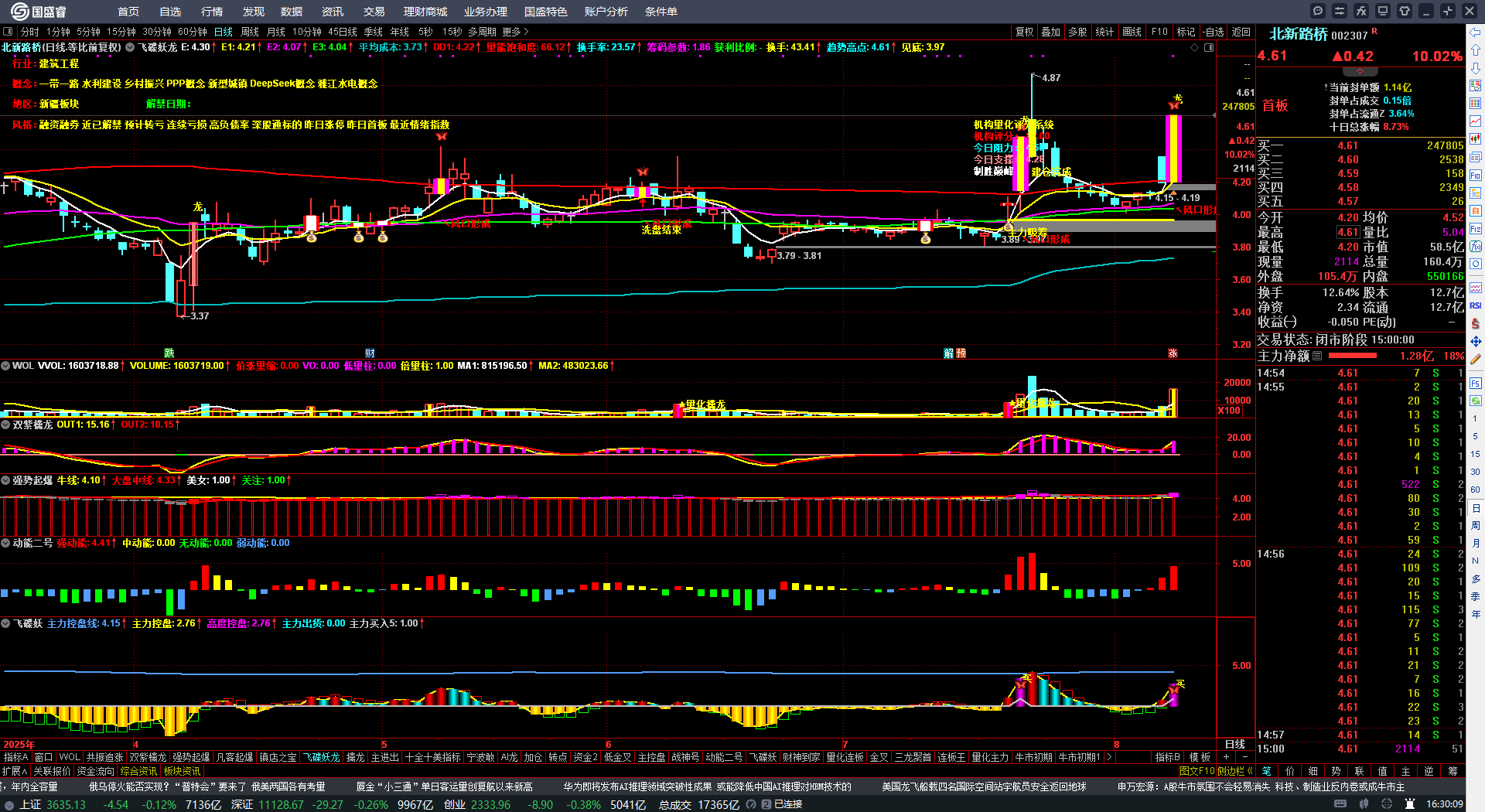Click the F10 icon in right sidebar
Viewport: 1485px width, 812px height.
pyautogui.click(x=1476, y=175)
